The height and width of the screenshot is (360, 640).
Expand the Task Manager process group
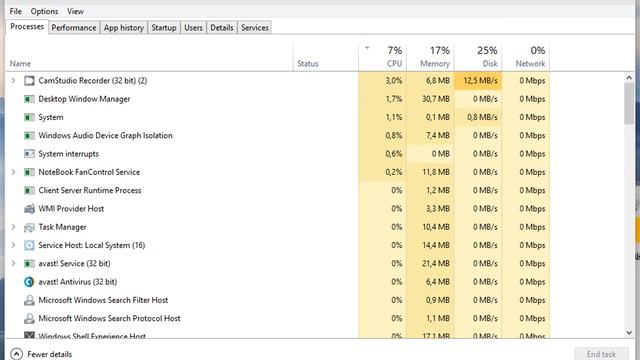tap(13, 227)
